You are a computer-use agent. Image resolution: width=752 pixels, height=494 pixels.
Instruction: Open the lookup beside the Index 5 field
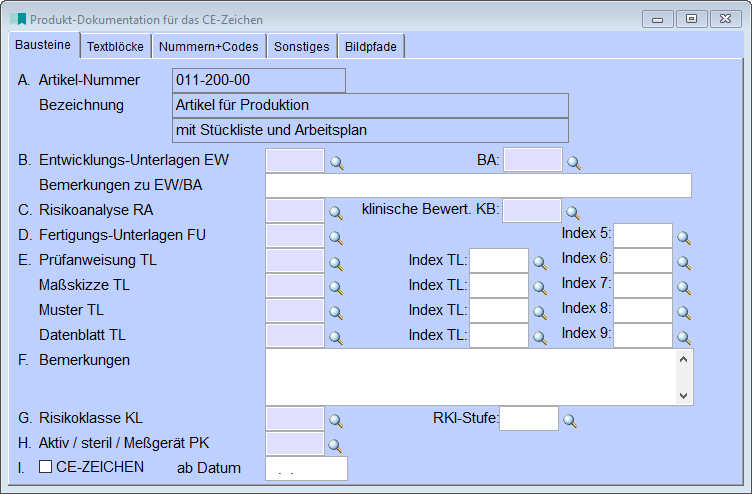point(684,238)
